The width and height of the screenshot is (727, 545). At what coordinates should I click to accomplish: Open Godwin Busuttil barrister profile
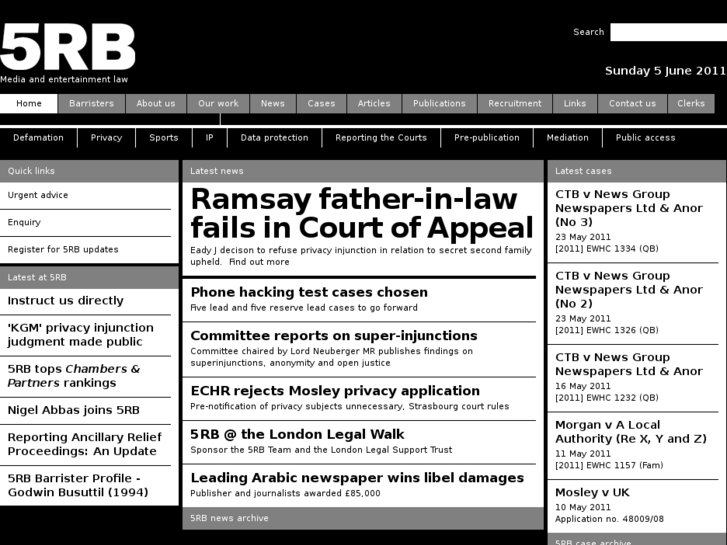(78, 485)
